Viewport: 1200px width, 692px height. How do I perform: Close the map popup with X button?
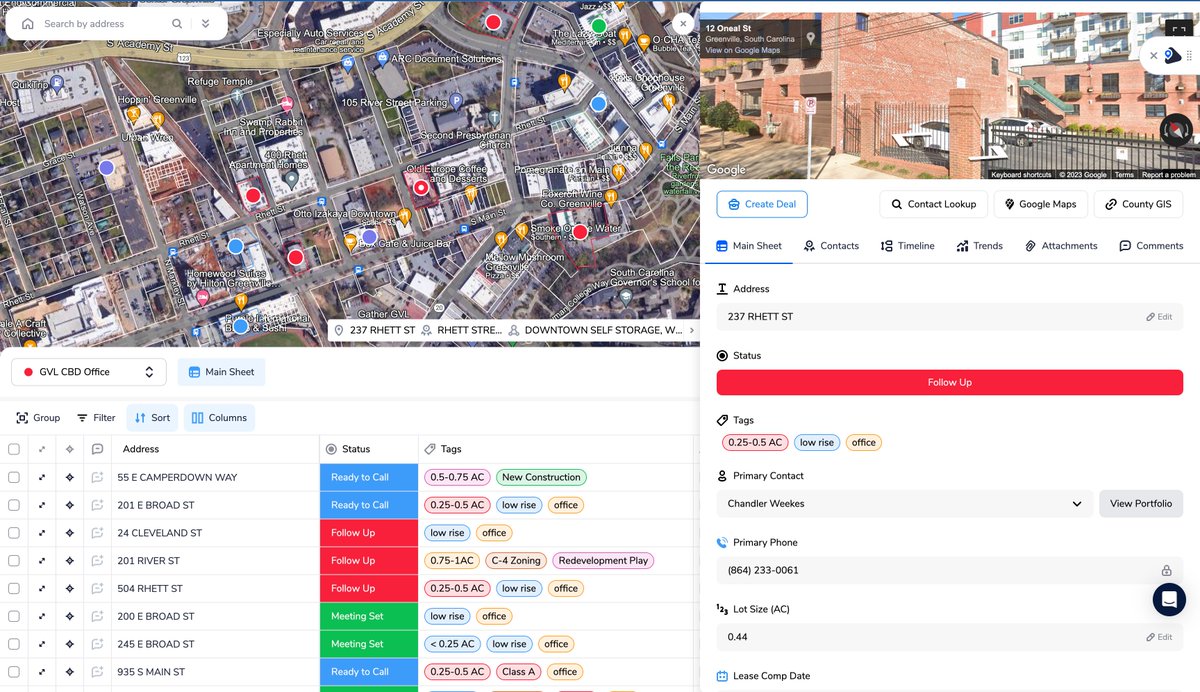(x=683, y=23)
